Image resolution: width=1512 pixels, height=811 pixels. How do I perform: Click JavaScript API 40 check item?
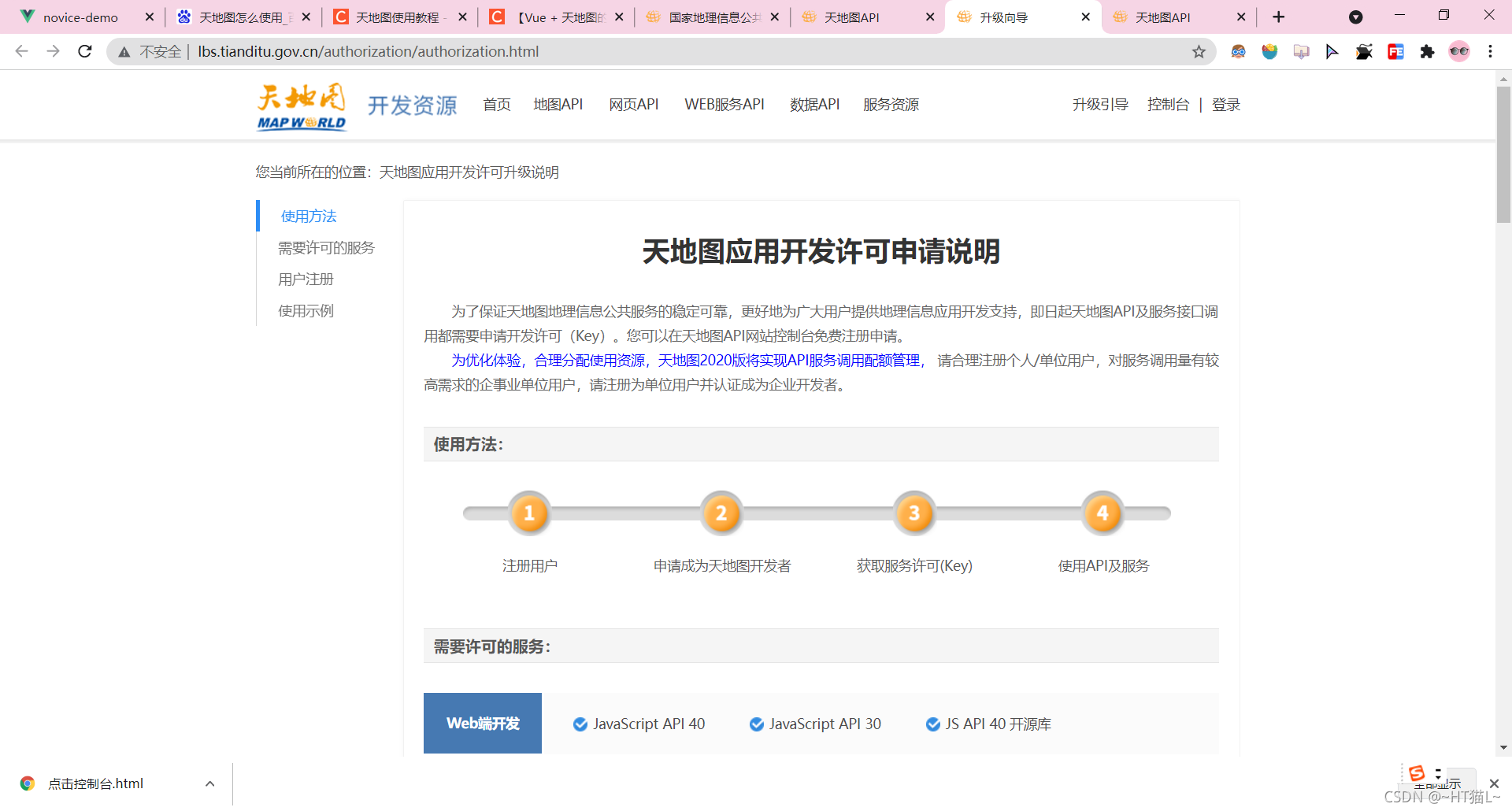pyautogui.click(x=639, y=724)
